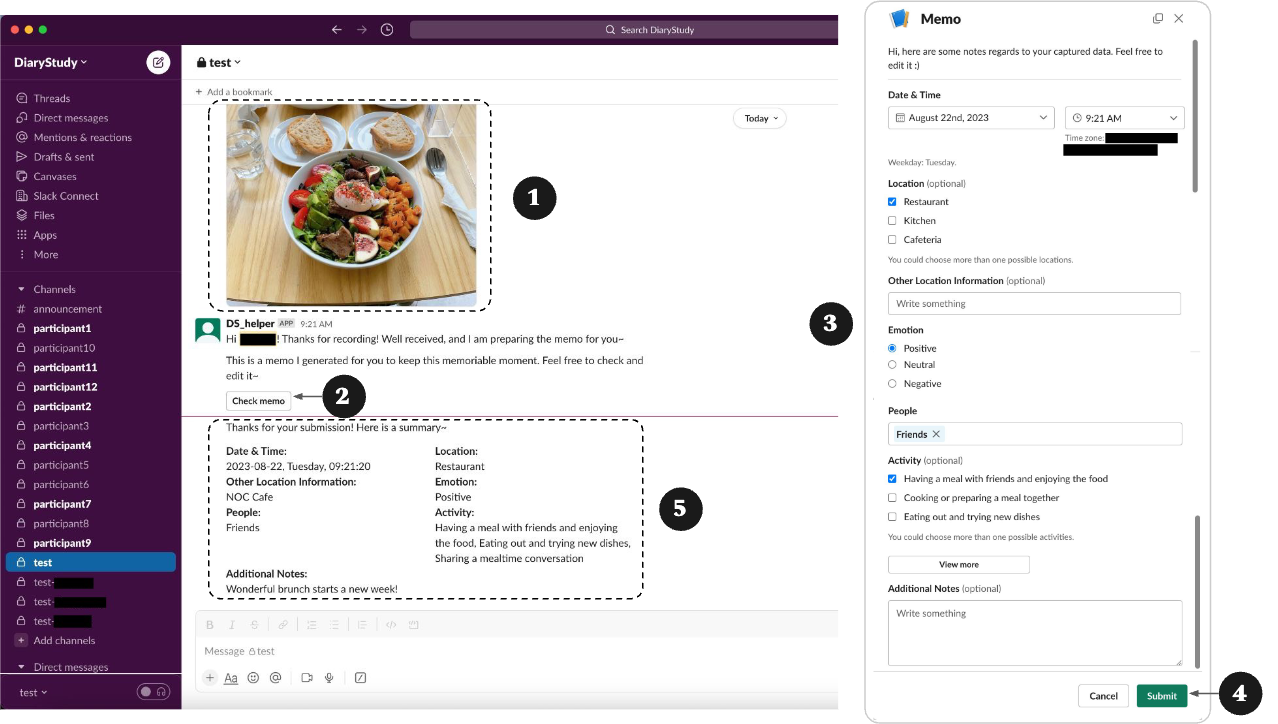The width and height of the screenshot is (1278, 724).
Task: Open Mentions & reactions in sidebar
Action: tap(82, 137)
